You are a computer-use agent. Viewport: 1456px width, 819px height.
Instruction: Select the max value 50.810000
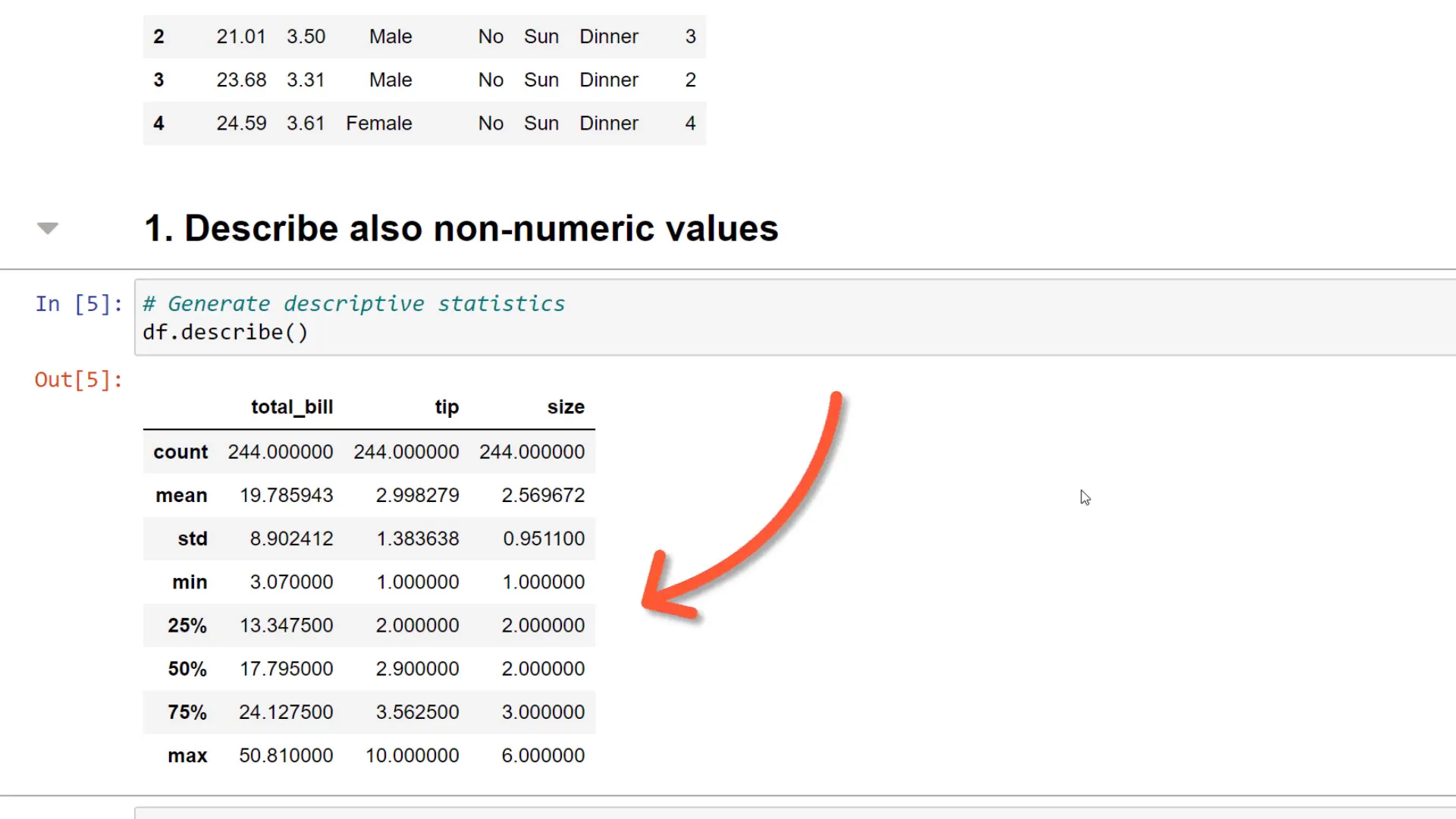click(x=286, y=755)
